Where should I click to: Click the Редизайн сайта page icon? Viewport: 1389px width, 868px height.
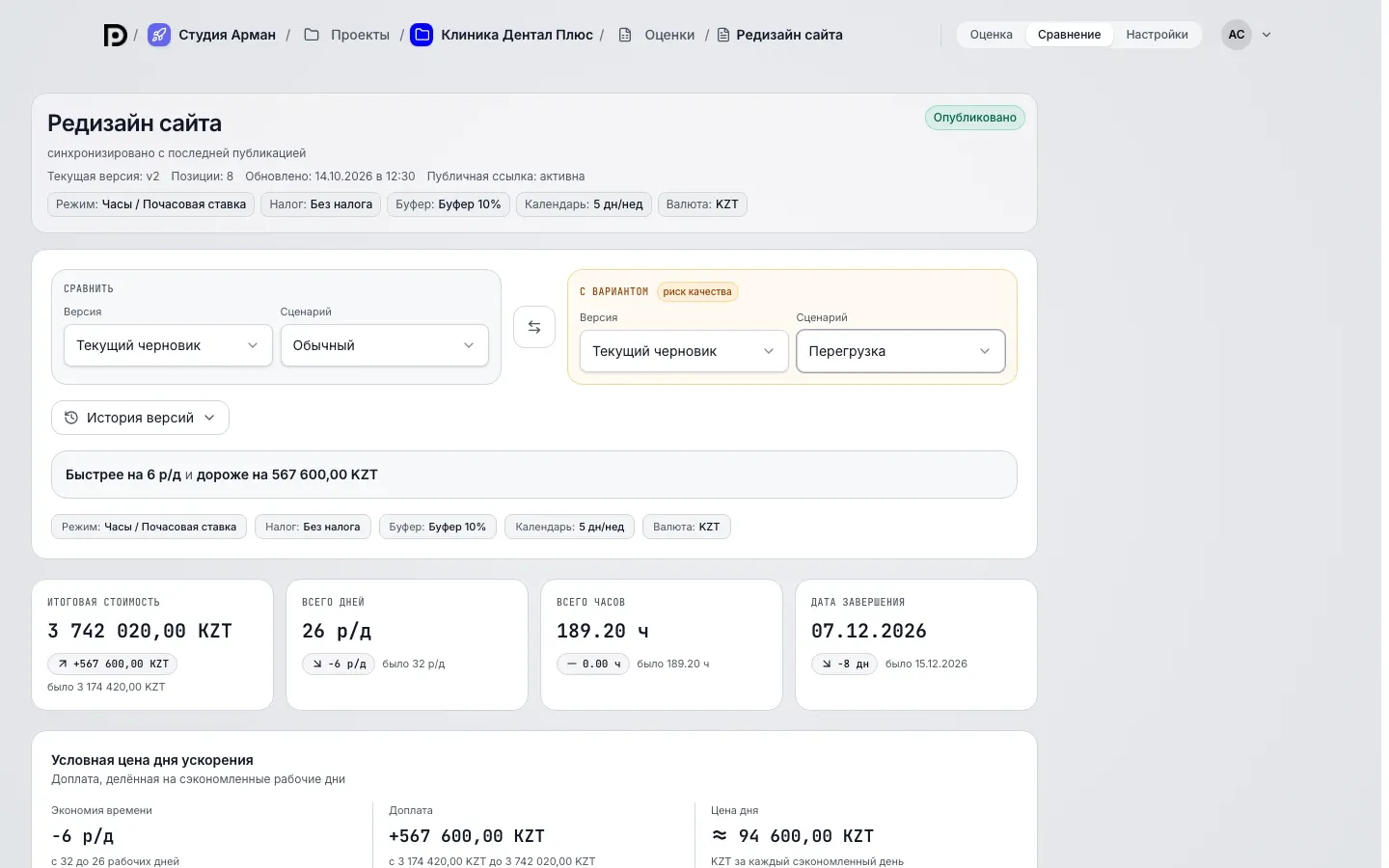723,35
